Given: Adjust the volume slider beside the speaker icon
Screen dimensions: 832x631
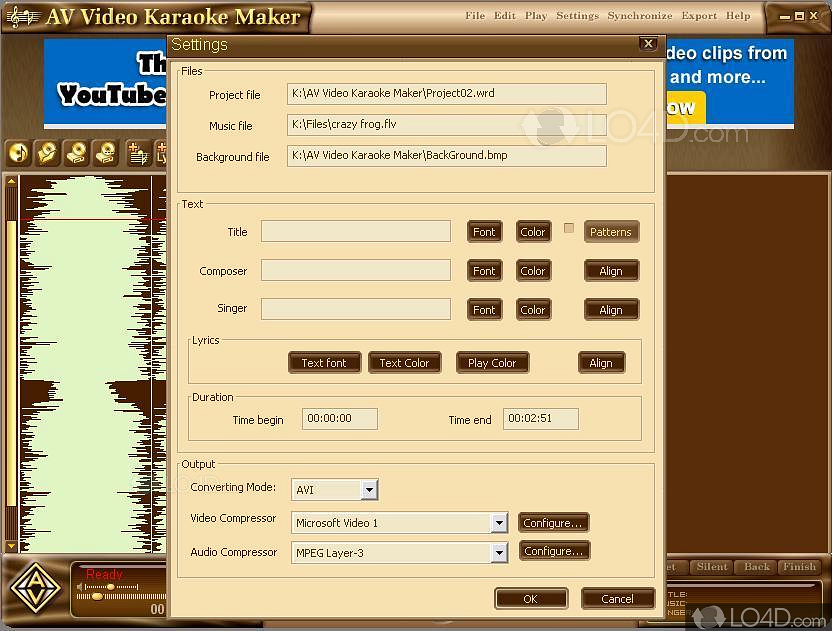Looking at the screenshot, I should point(110,587).
